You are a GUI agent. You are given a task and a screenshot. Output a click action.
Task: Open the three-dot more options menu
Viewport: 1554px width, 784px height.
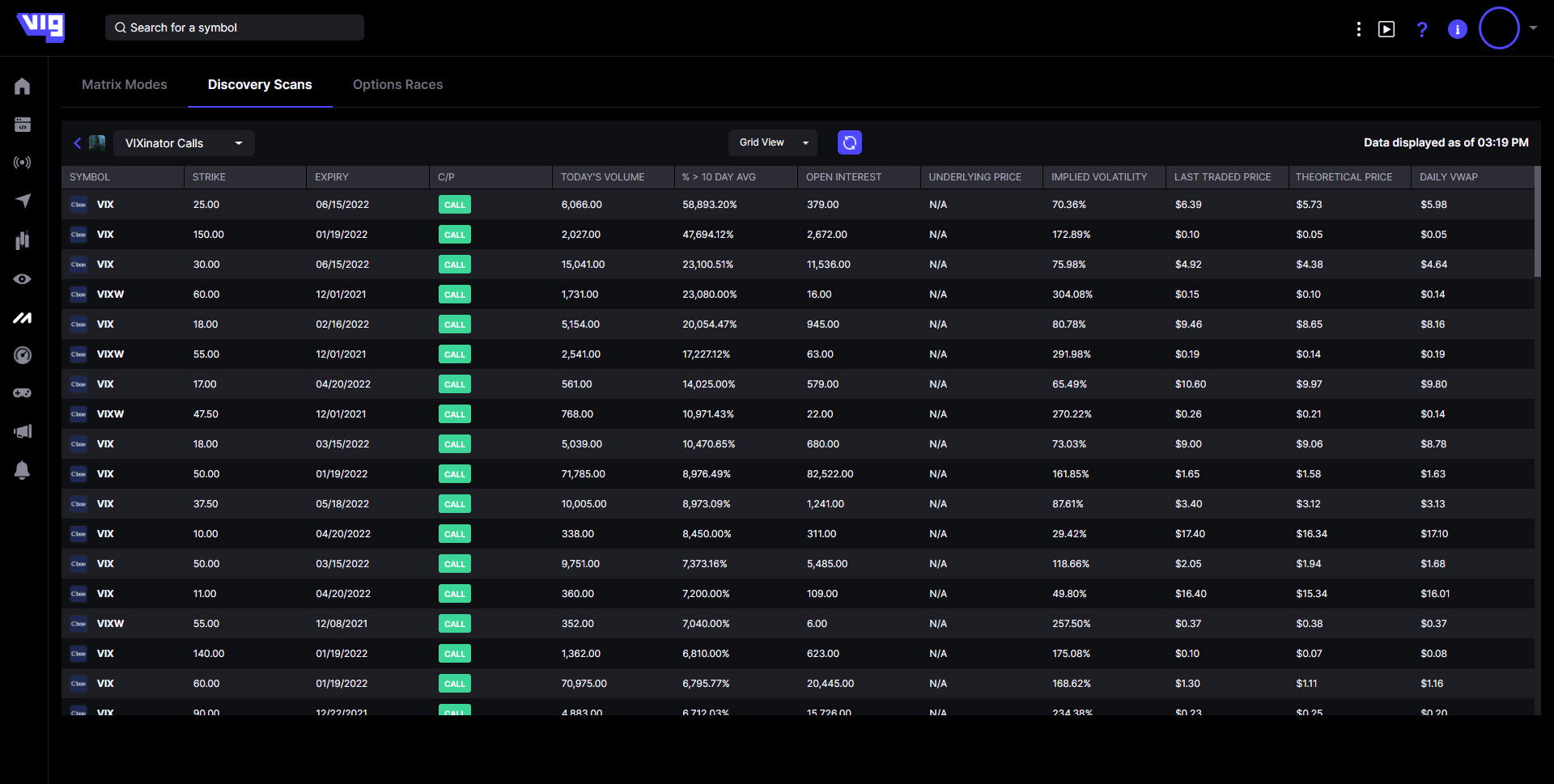tap(1358, 29)
